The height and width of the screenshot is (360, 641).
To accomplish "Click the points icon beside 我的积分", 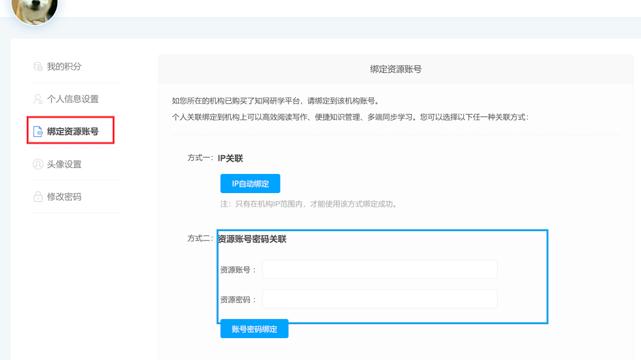I will click(38, 66).
